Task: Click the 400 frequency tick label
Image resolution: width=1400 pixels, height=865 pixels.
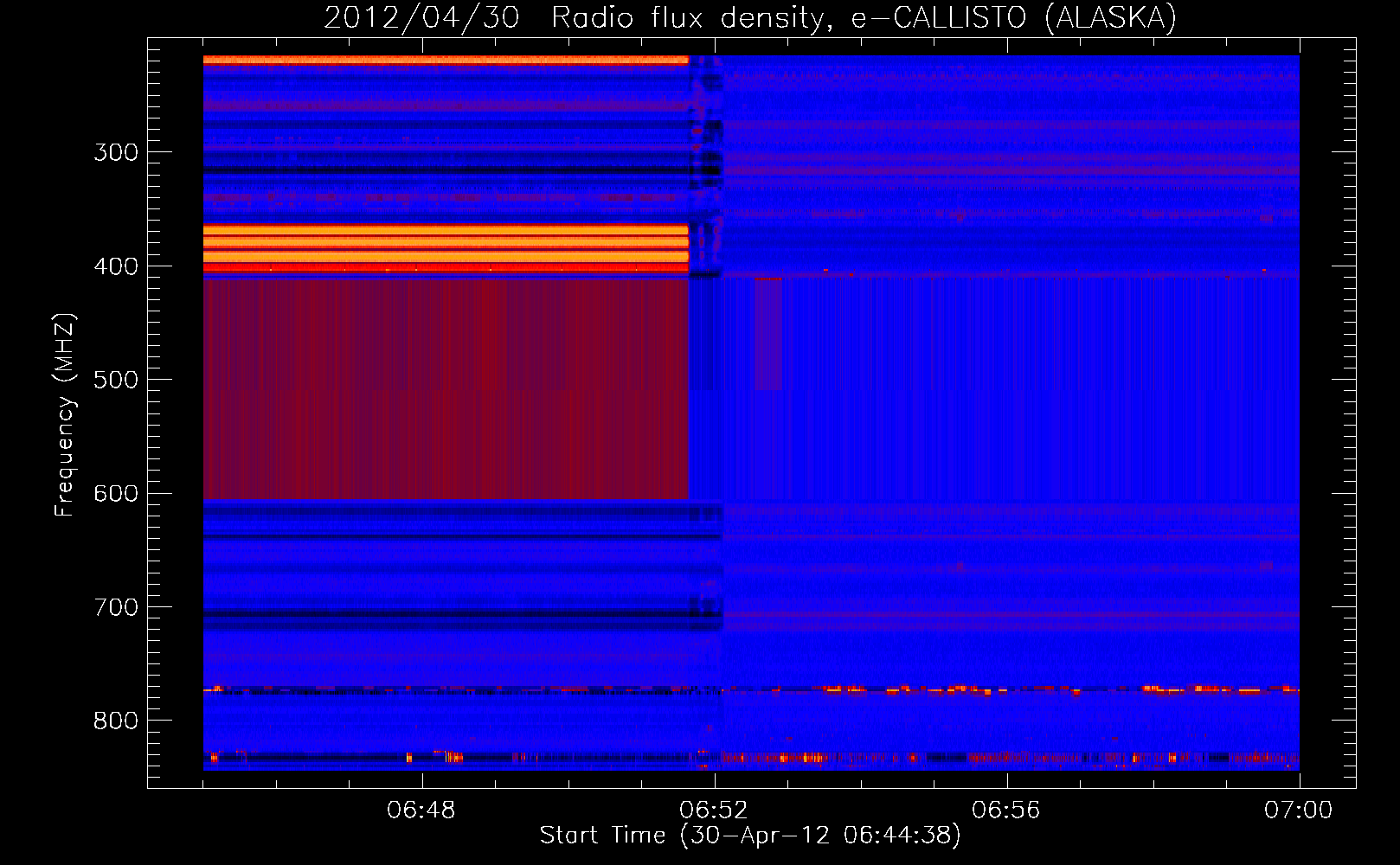Action: coord(116,266)
